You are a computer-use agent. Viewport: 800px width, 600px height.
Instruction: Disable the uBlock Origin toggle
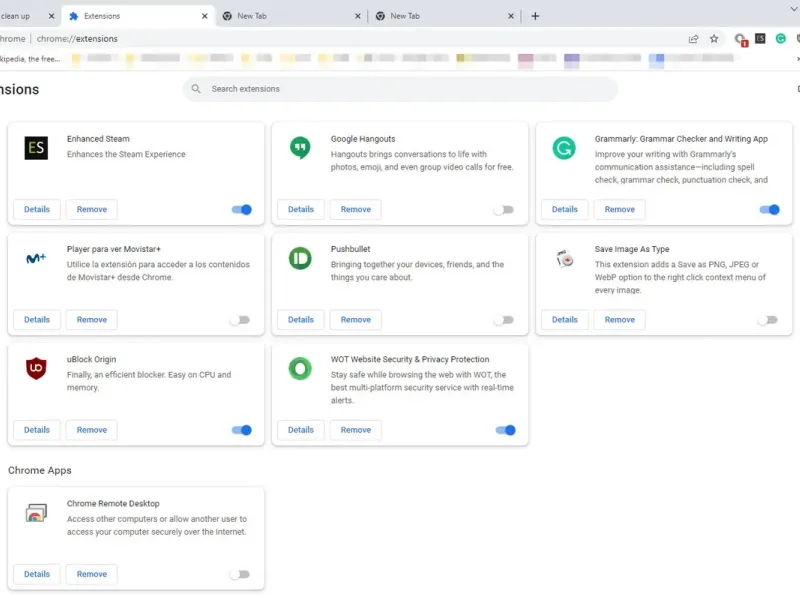pyautogui.click(x=242, y=430)
